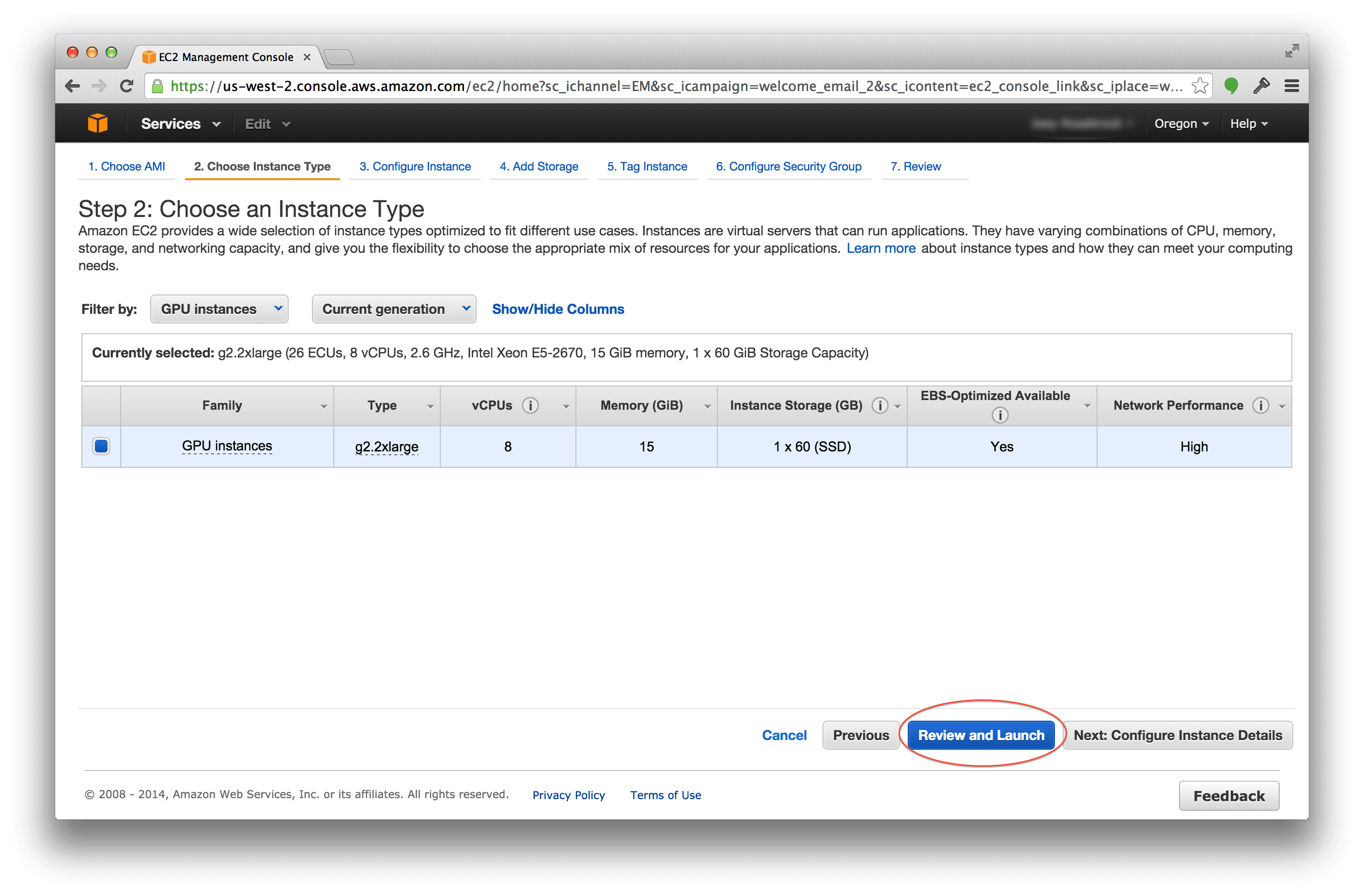Screen dimensions: 1364x896
Task: Click Review and Launch button
Action: pyautogui.click(x=981, y=736)
